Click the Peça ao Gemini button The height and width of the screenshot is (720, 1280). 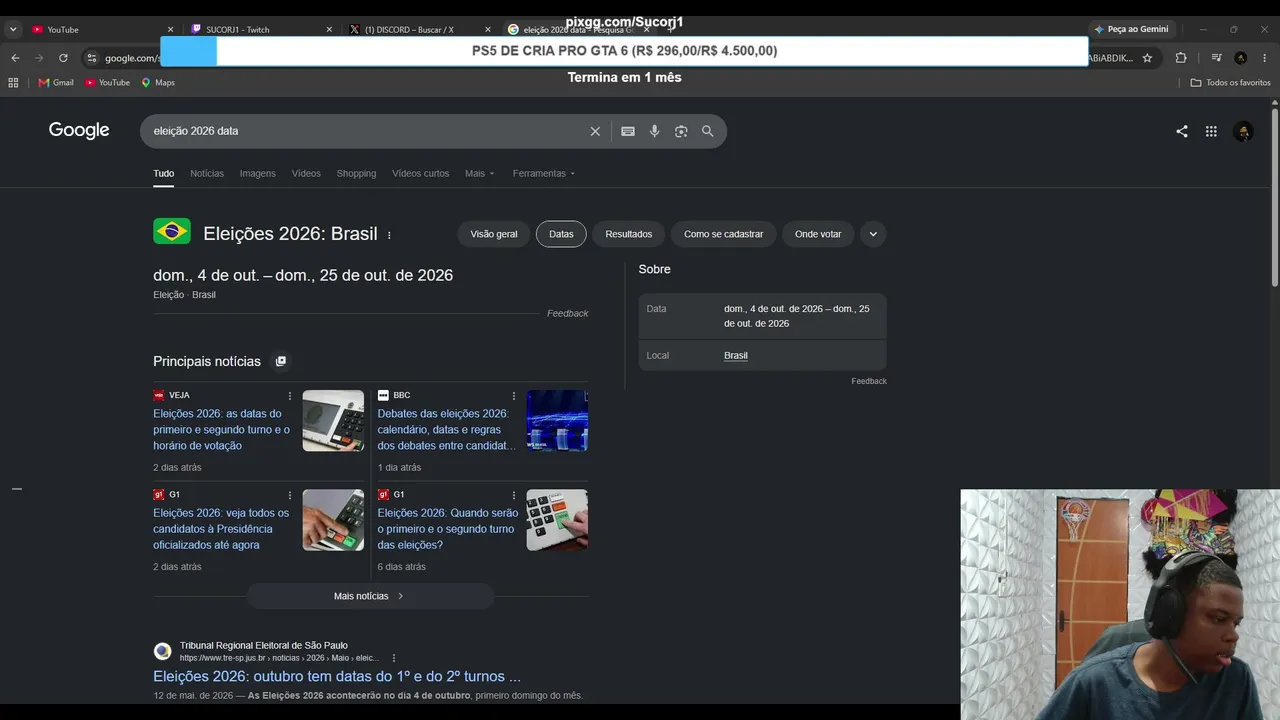[1131, 30]
